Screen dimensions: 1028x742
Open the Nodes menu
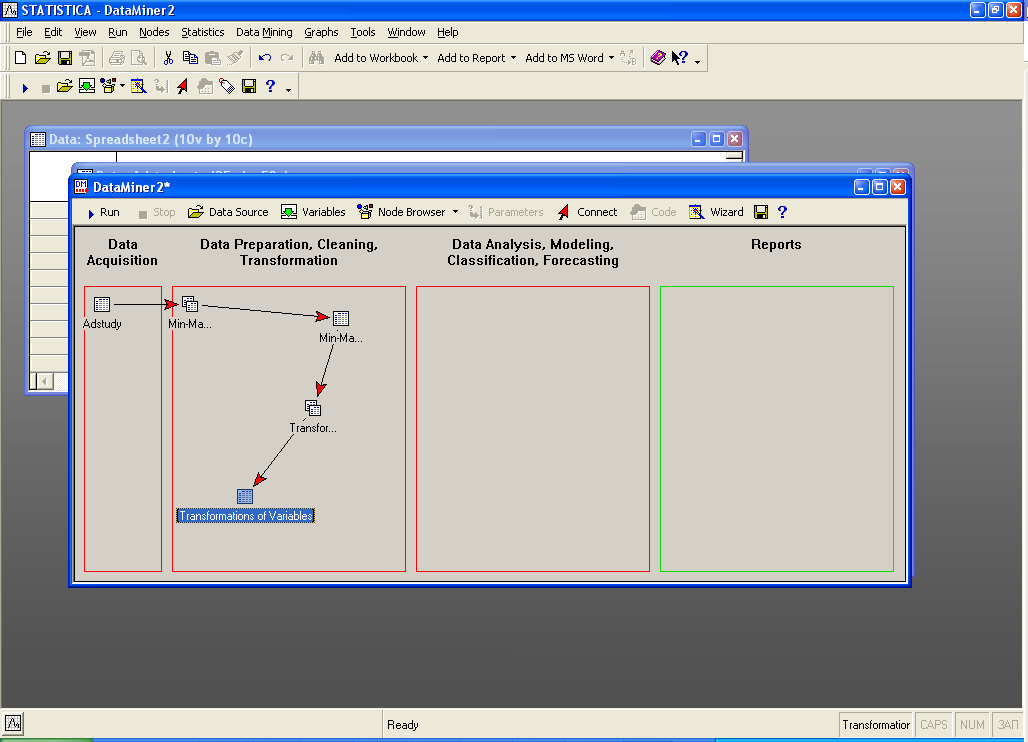coord(154,32)
